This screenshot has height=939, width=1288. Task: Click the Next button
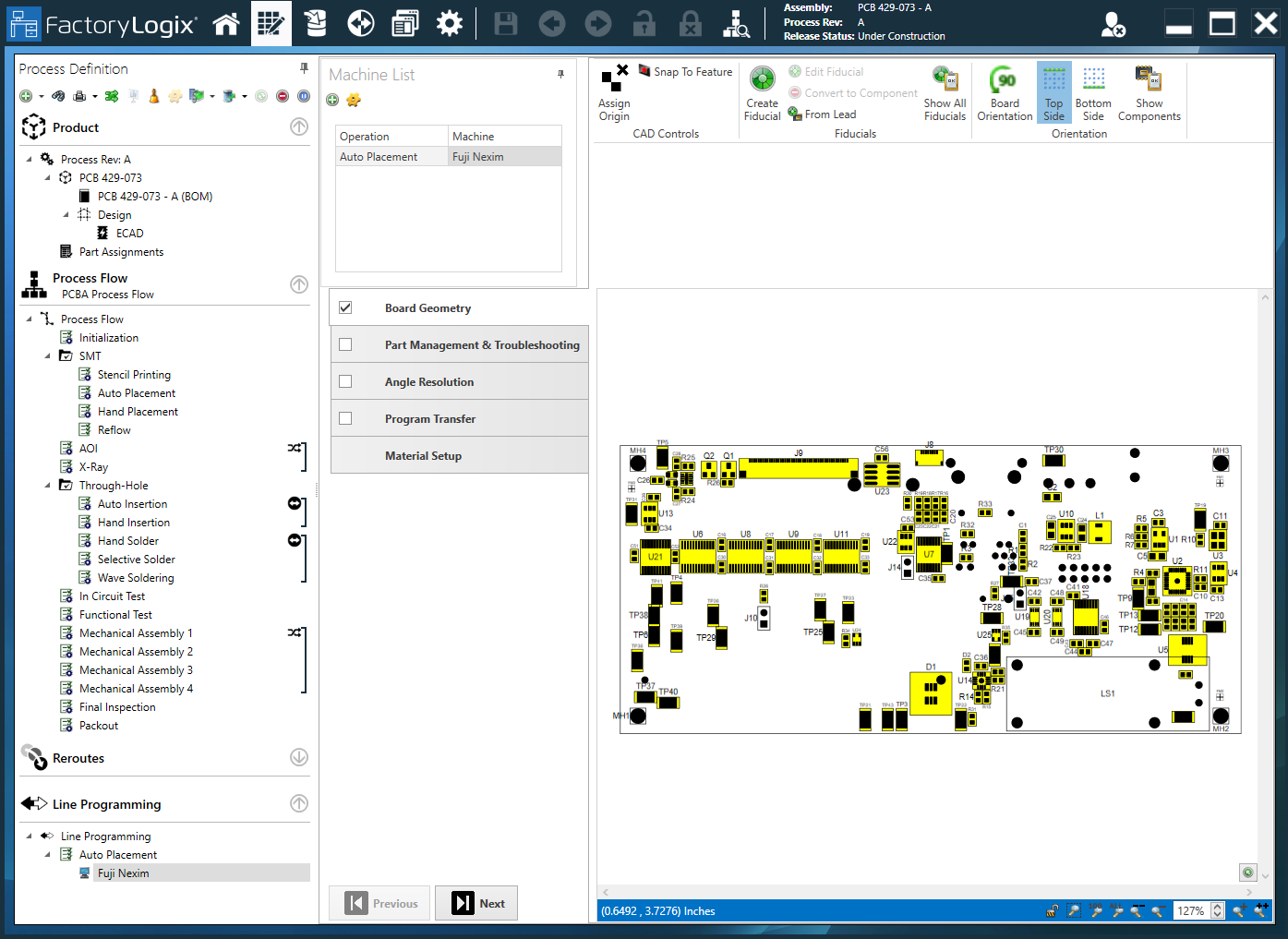[476, 903]
